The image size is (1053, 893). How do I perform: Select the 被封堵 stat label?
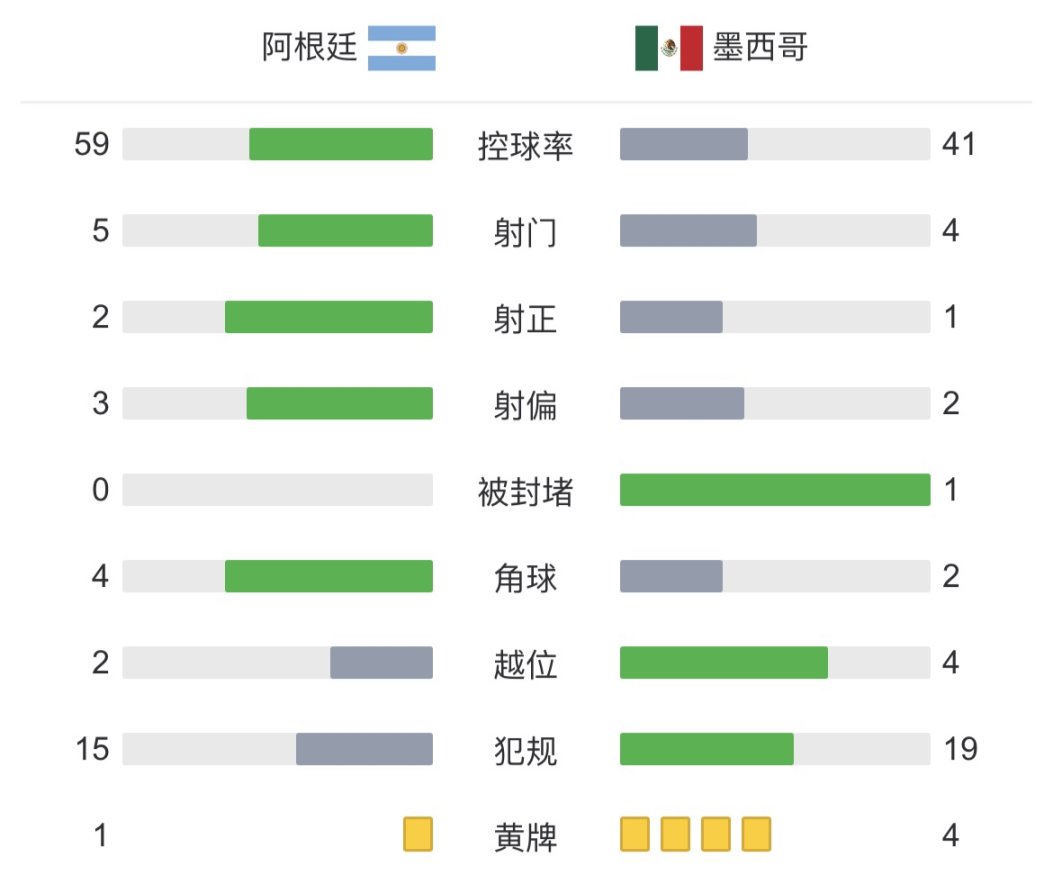(525, 491)
